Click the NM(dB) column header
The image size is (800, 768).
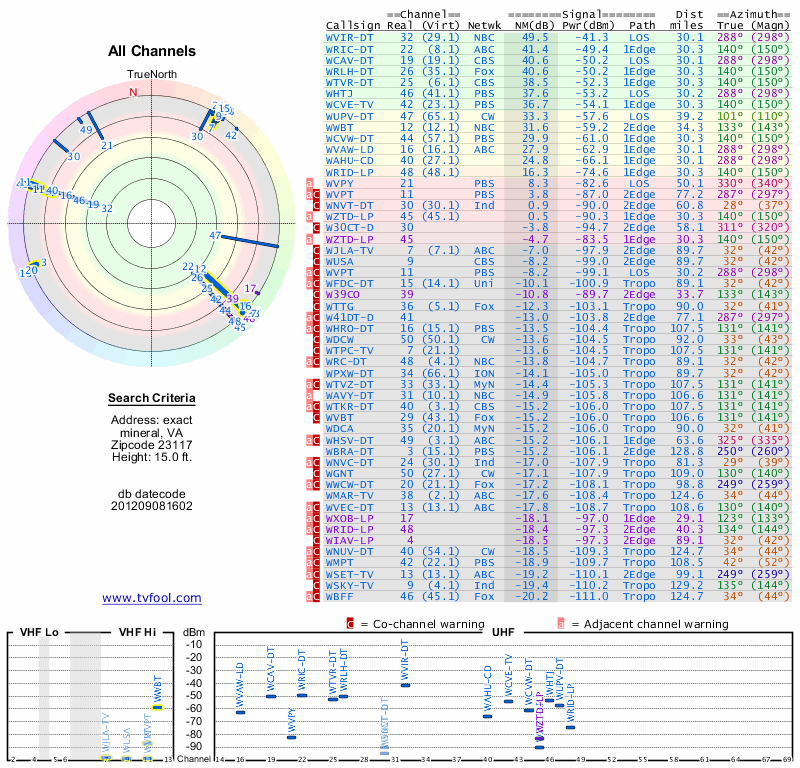(531, 25)
